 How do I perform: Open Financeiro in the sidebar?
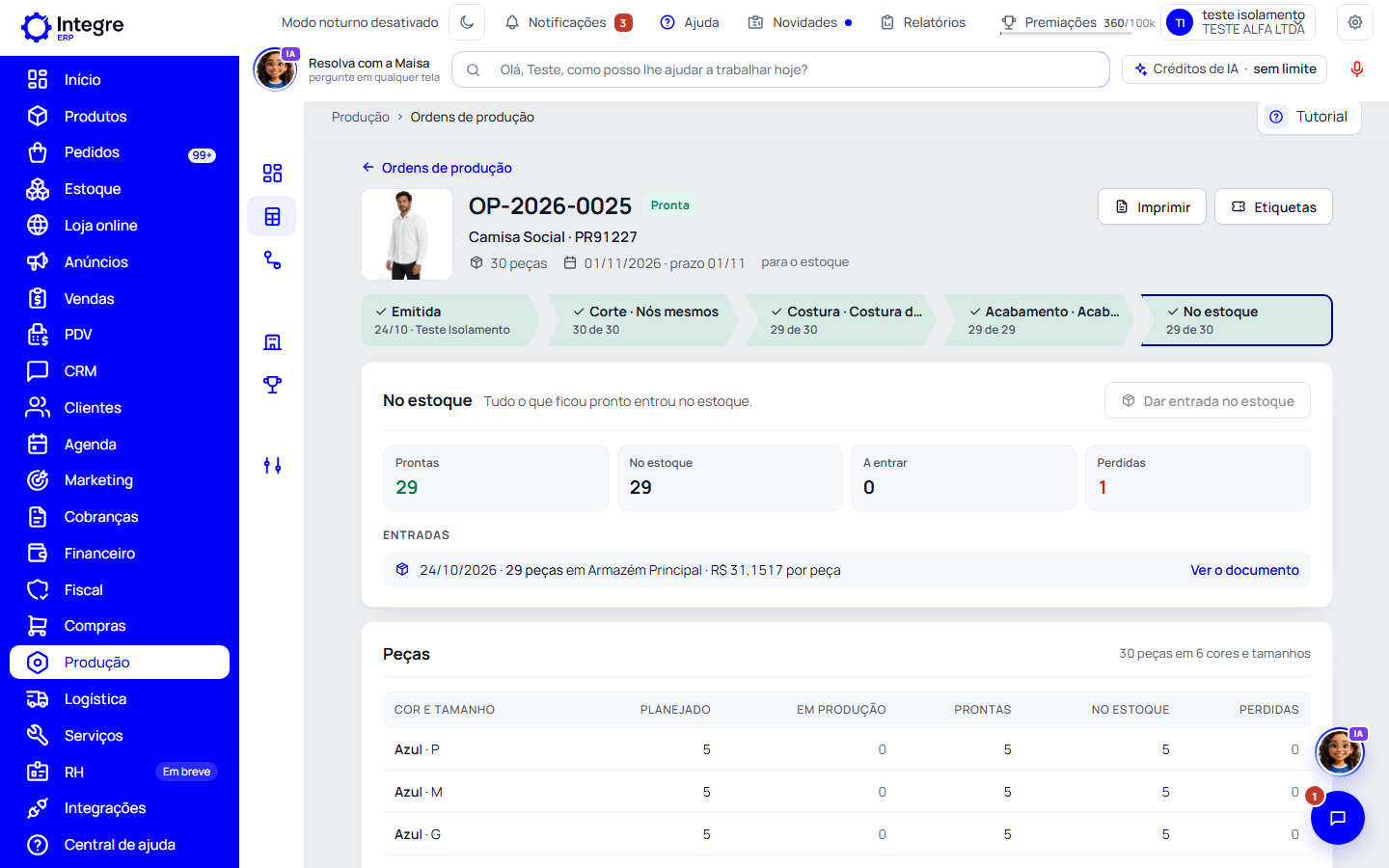120,554
